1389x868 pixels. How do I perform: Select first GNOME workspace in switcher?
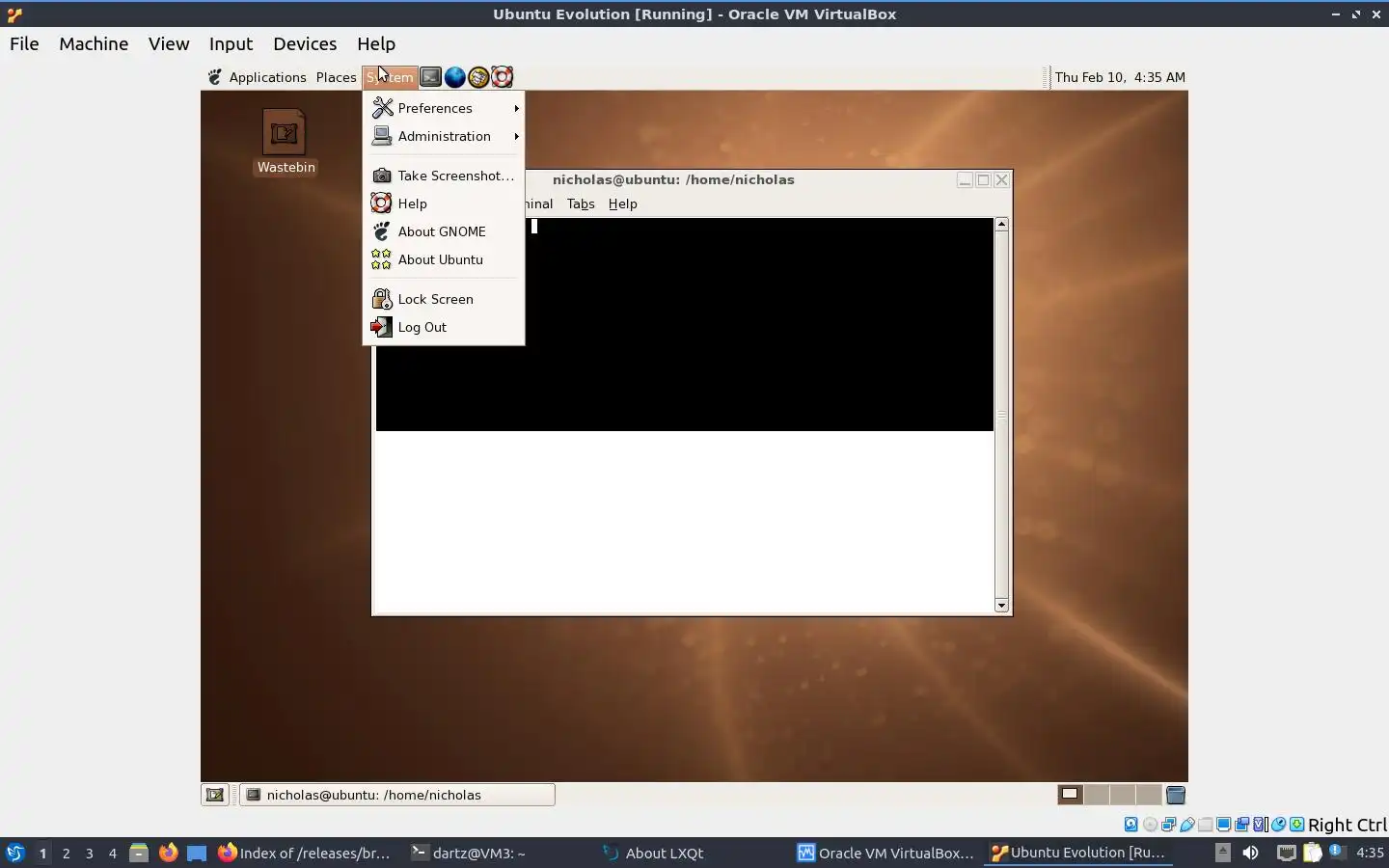coord(1070,795)
